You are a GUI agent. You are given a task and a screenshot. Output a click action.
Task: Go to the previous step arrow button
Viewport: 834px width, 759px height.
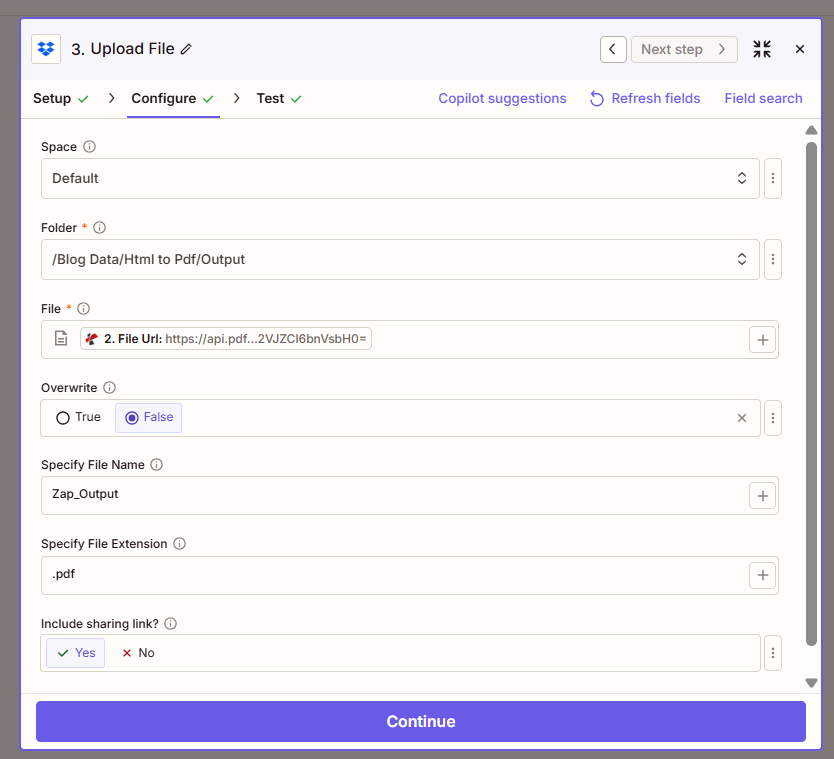point(613,49)
